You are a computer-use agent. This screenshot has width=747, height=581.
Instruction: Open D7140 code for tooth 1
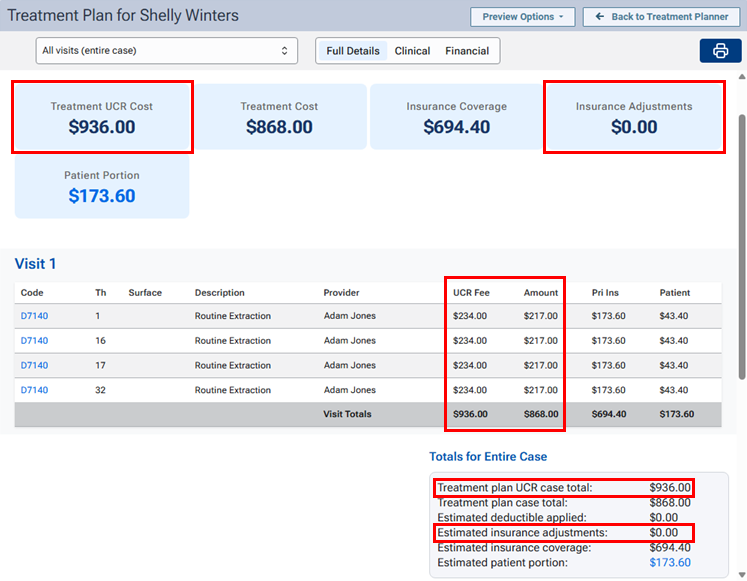tap(32, 316)
